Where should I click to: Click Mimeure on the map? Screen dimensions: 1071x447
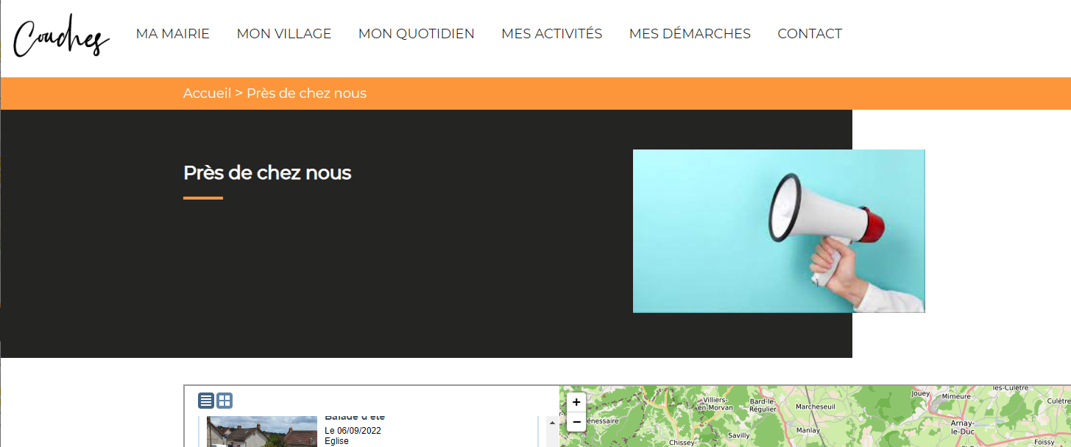coord(956,396)
